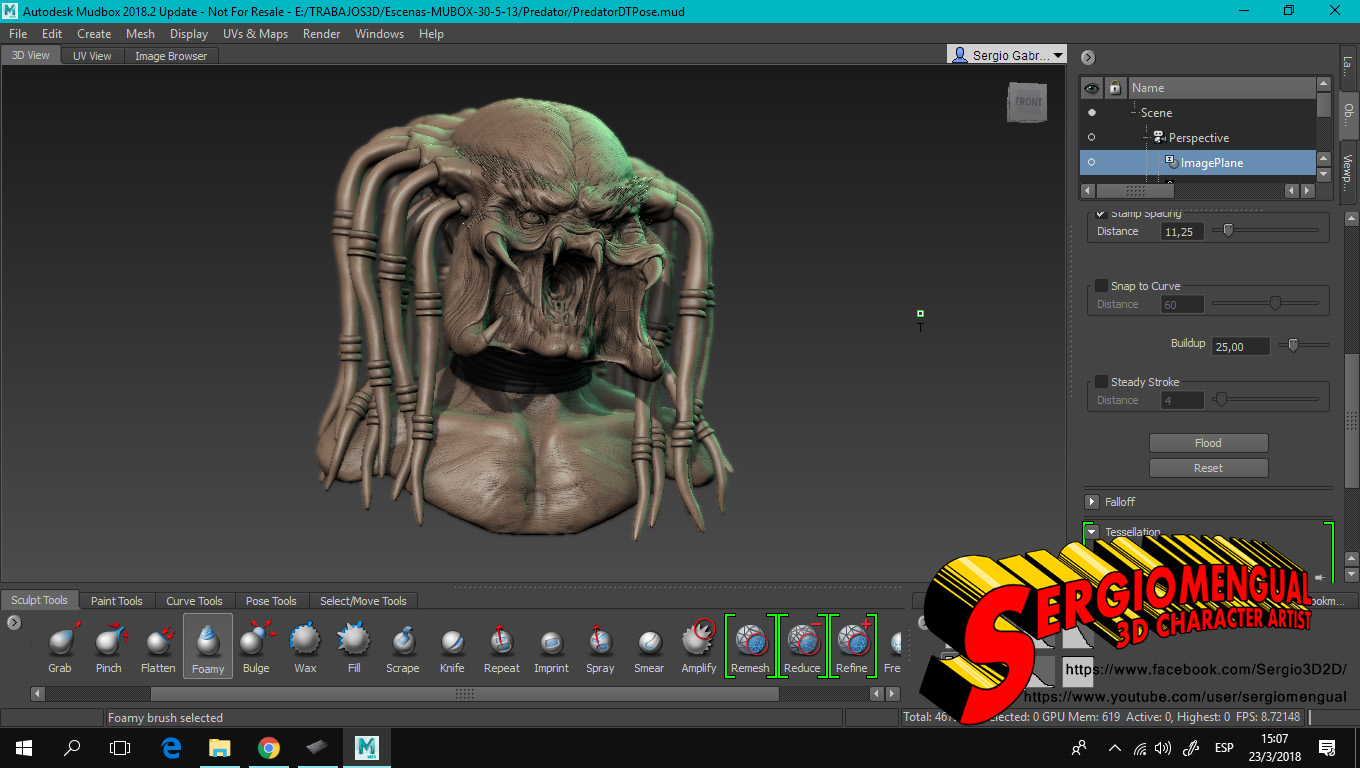1360x768 pixels.
Task: Toggle visibility of the ImagePlane node
Action: coord(1091,162)
